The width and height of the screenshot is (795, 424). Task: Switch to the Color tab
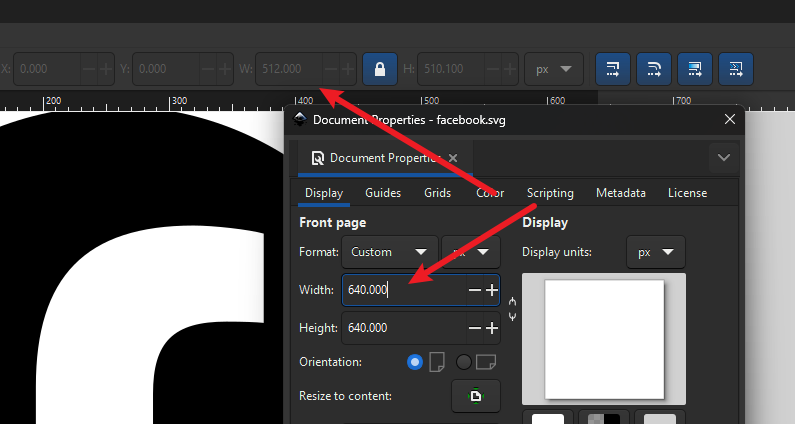[x=490, y=193]
